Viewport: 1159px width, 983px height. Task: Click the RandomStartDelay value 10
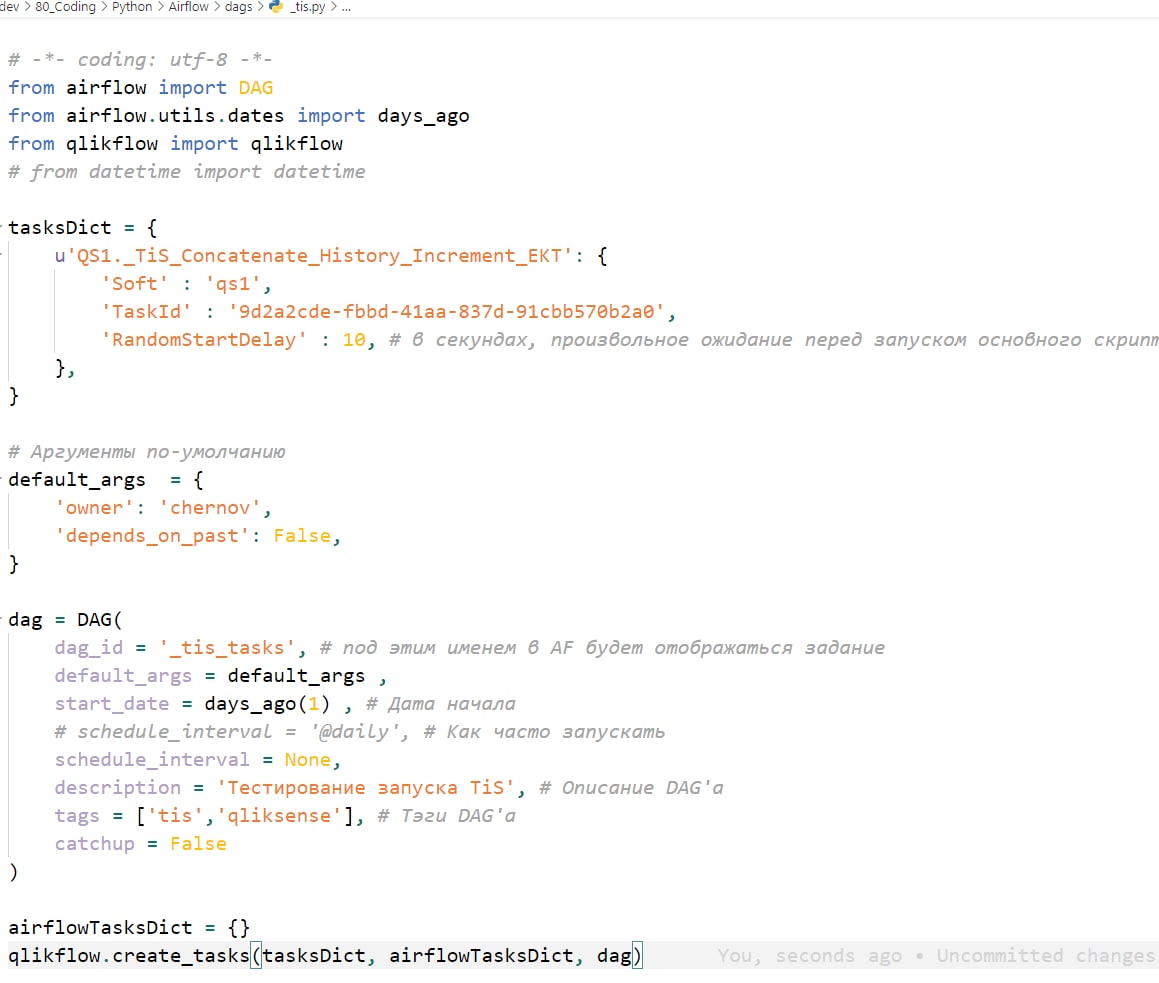coord(353,340)
